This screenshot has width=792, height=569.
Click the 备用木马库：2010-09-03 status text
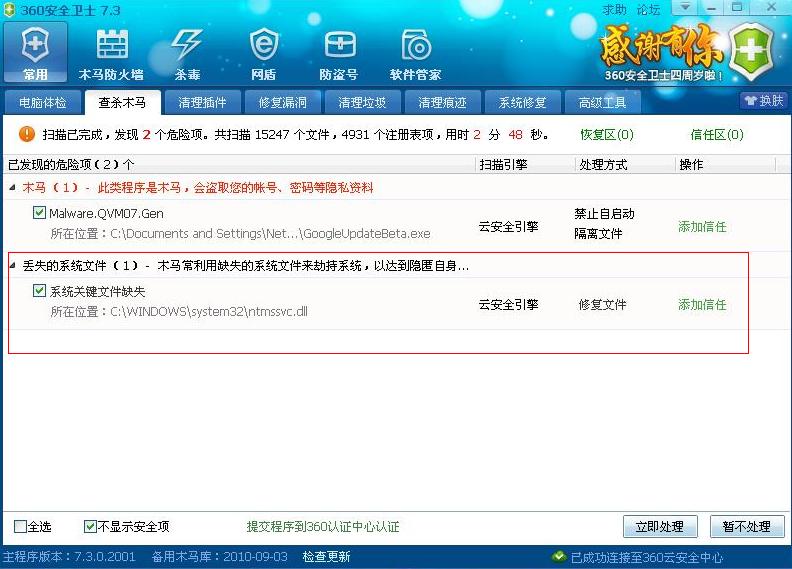coord(220,556)
